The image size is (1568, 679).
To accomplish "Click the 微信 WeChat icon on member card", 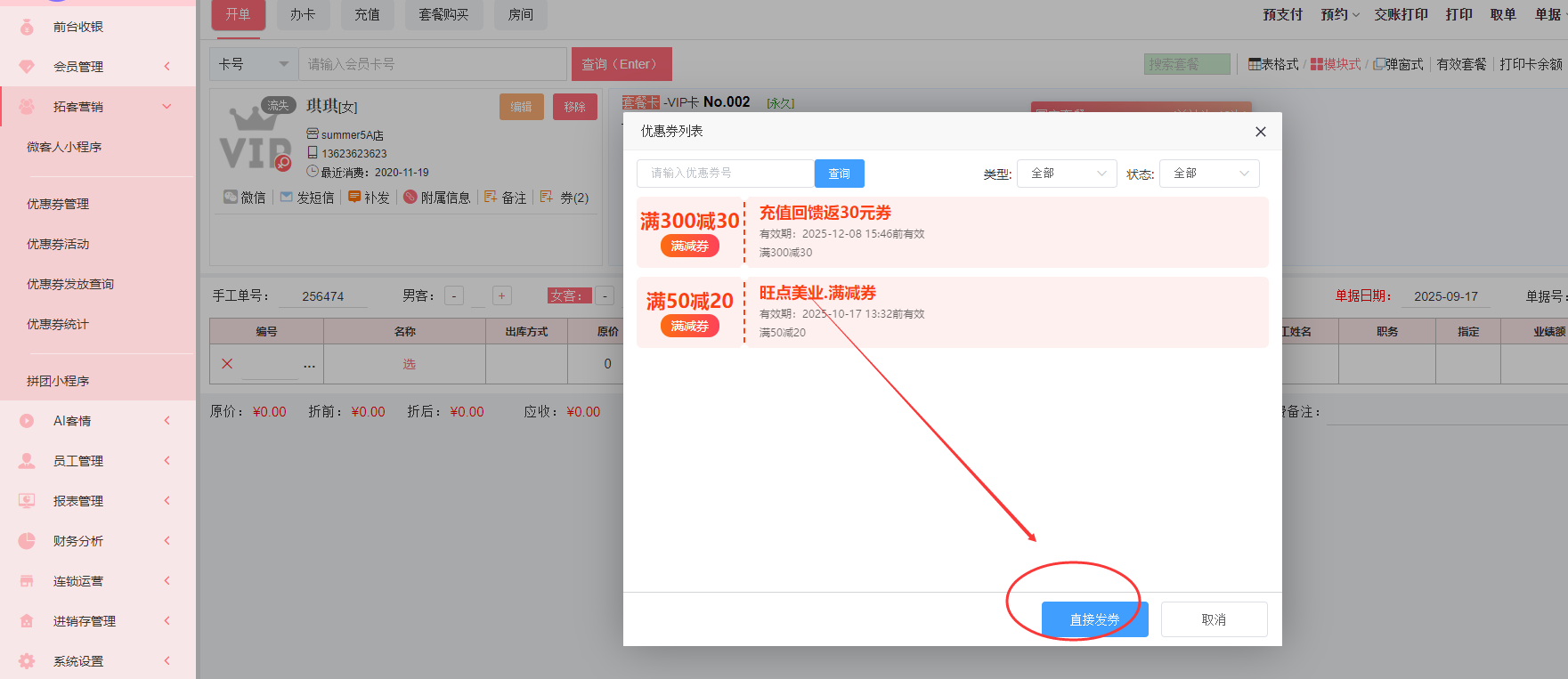I will [231, 198].
